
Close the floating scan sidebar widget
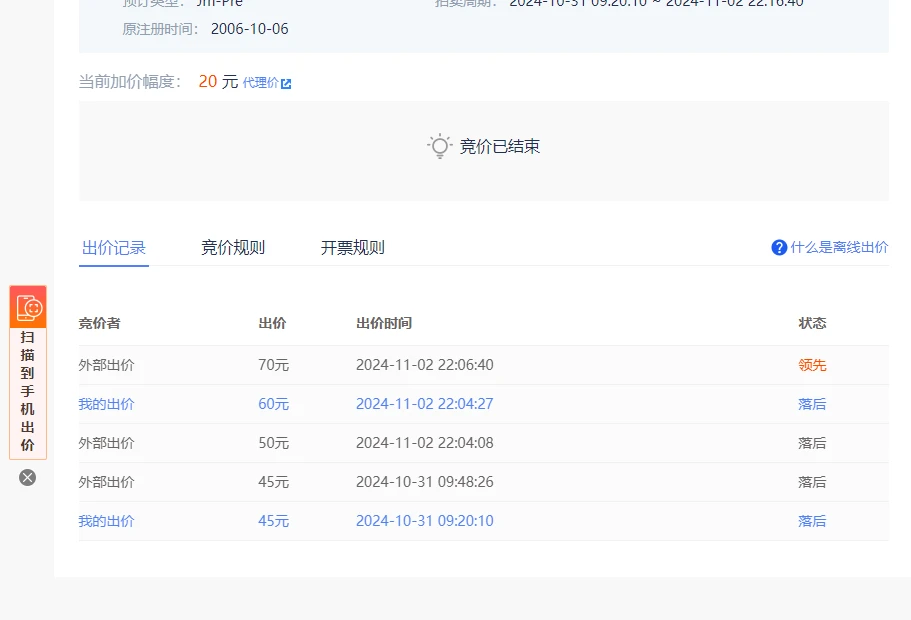click(27, 478)
